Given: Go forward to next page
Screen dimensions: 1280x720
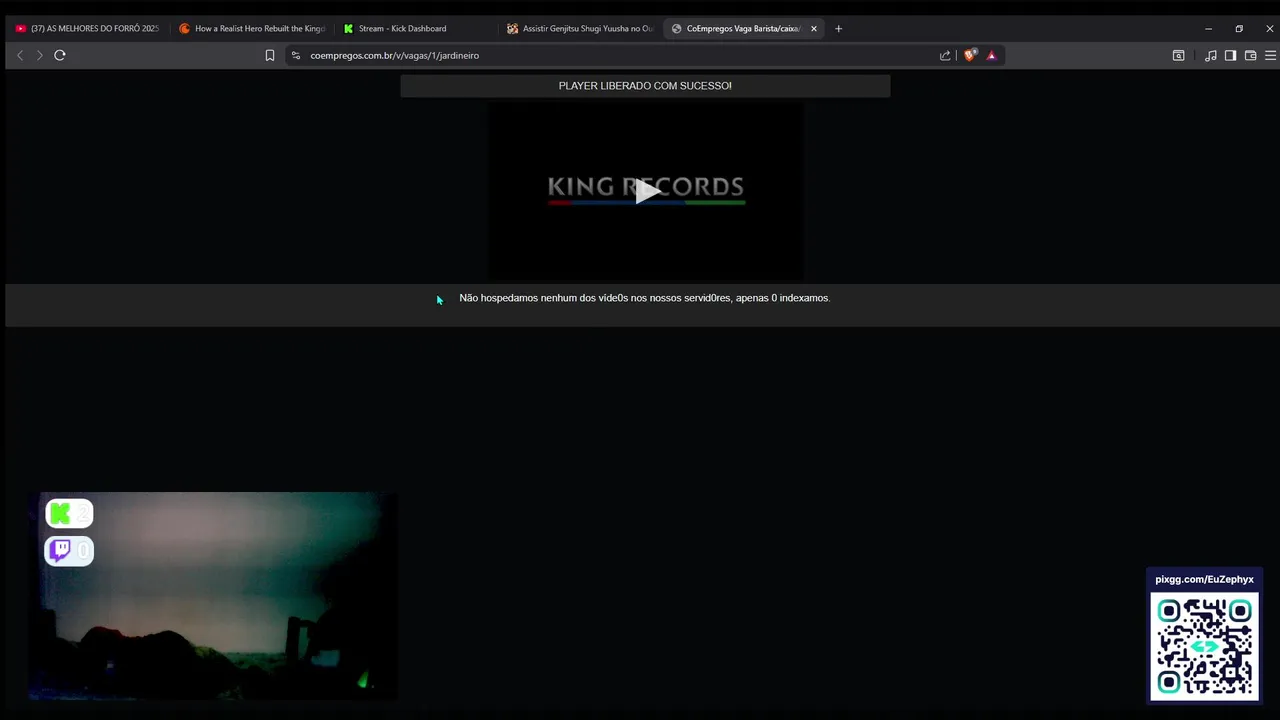Looking at the screenshot, I should (x=39, y=55).
